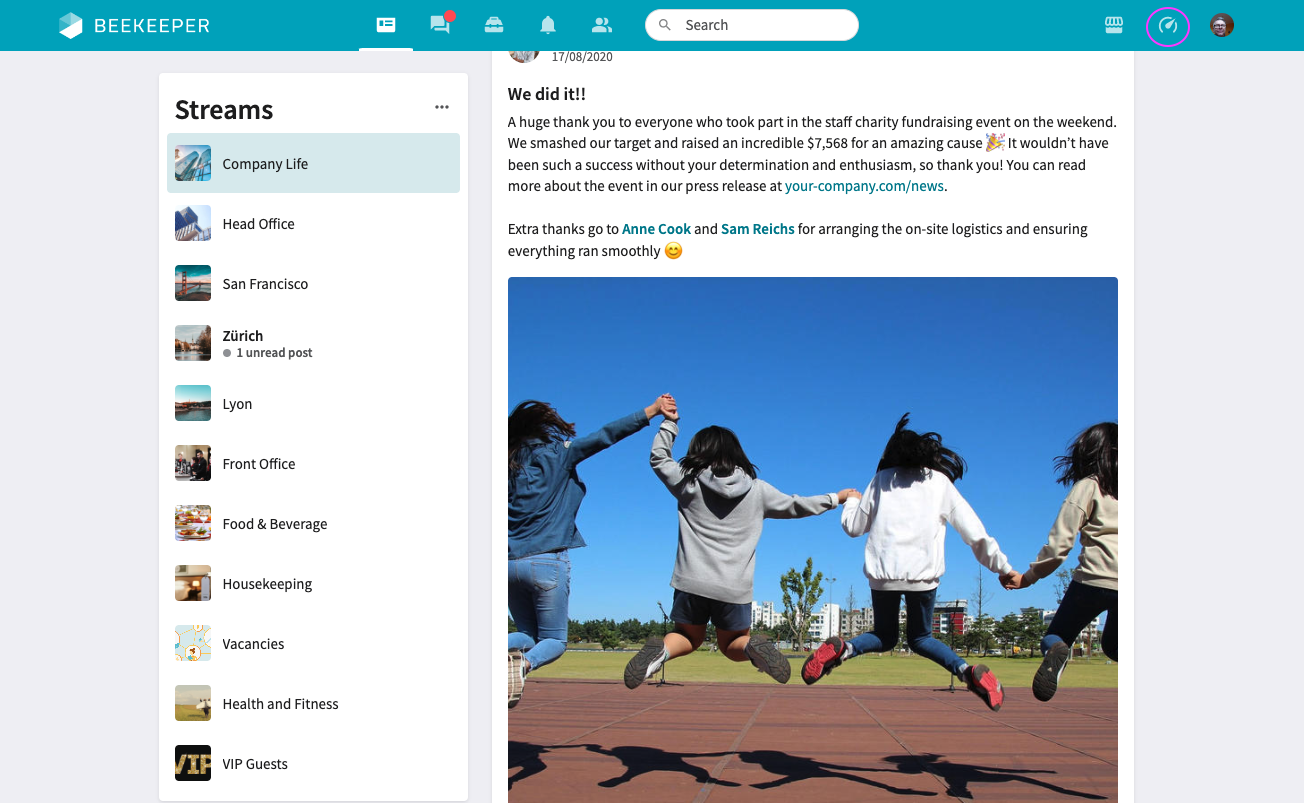Click the Sam Reichs mention link
This screenshot has height=803, width=1304.
757,229
